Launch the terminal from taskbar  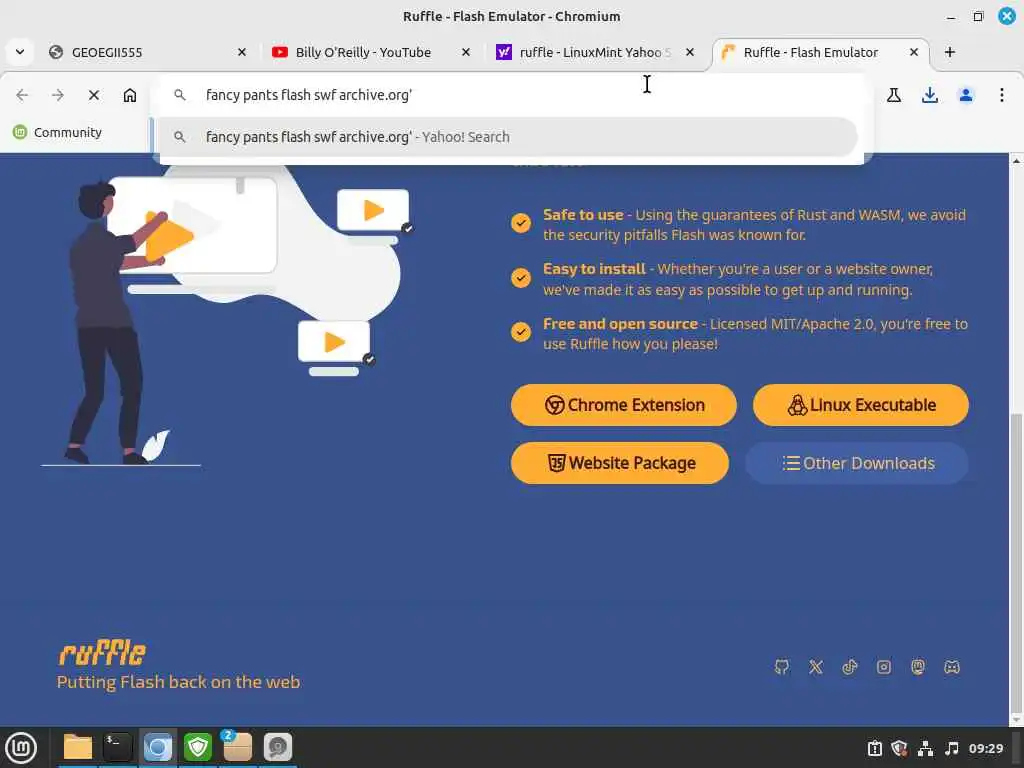pos(118,747)
